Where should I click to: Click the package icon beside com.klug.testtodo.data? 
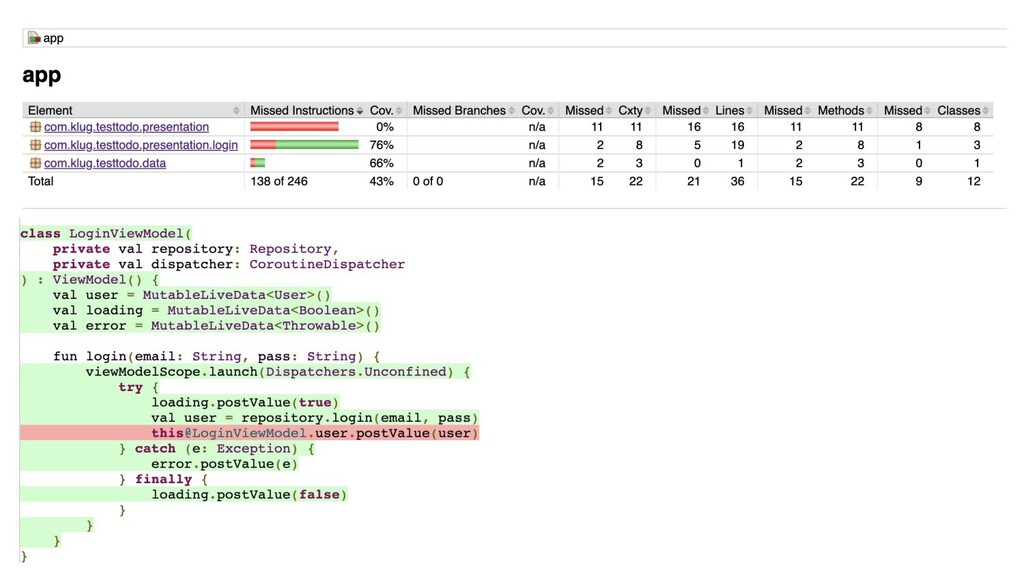tap(35, 163)
